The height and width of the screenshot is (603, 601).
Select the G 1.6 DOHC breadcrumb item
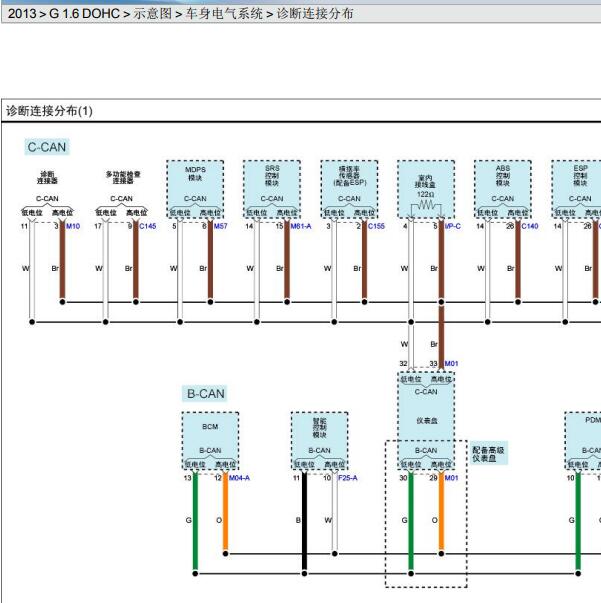coord(84,14)
